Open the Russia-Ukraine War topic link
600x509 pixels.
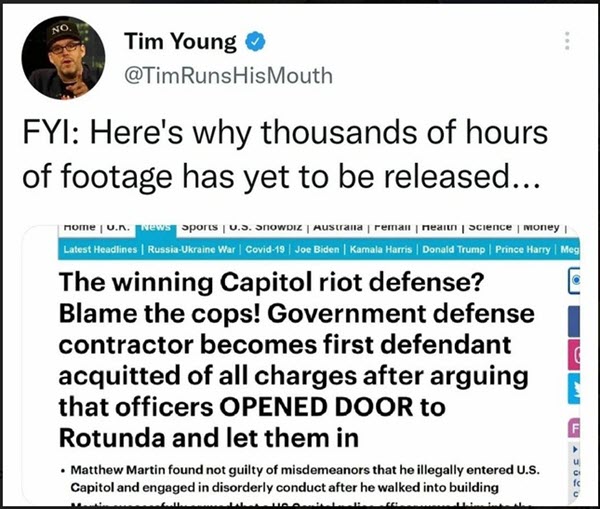pos(191,250)
